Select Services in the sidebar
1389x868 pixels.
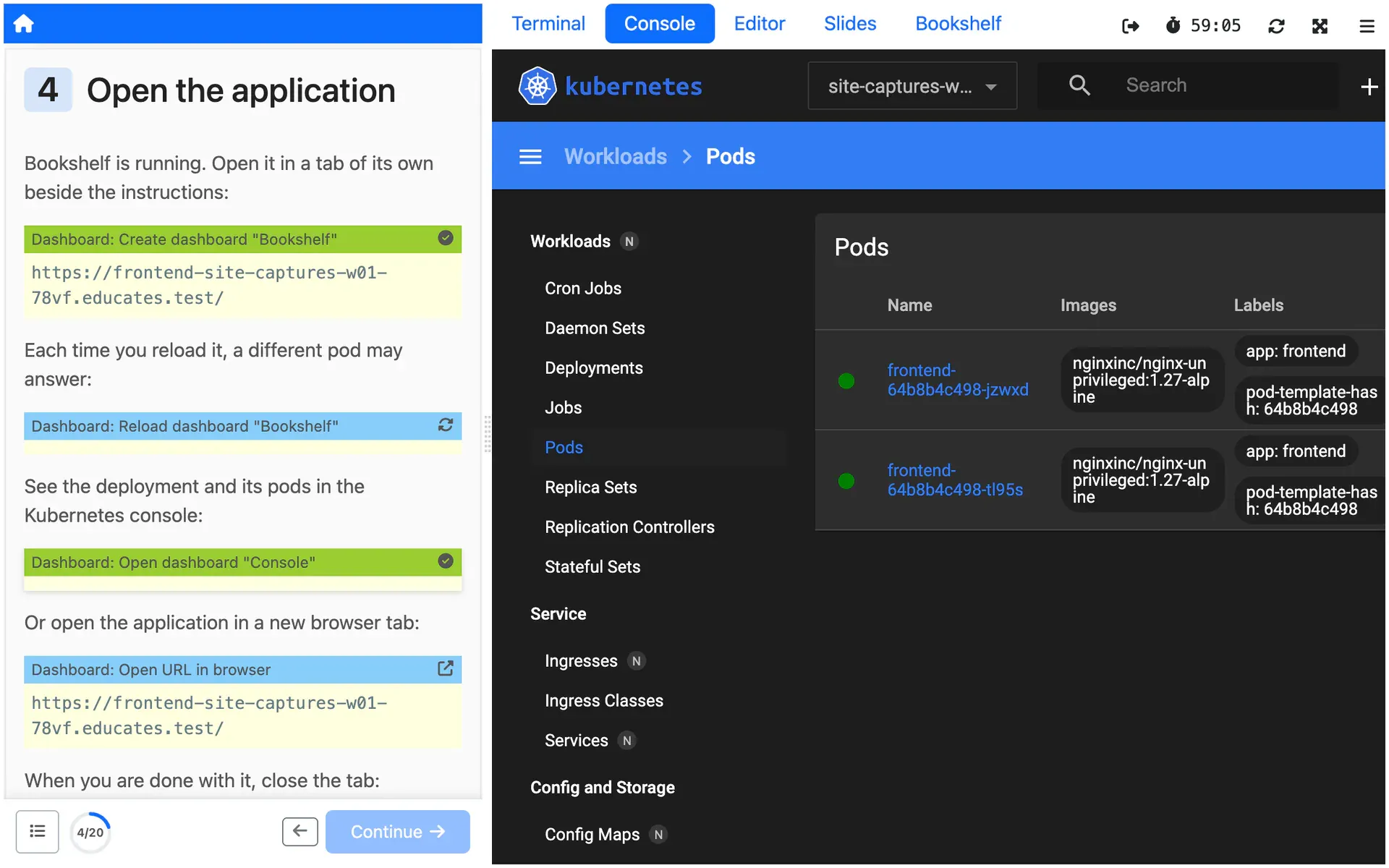pos(576,740)
